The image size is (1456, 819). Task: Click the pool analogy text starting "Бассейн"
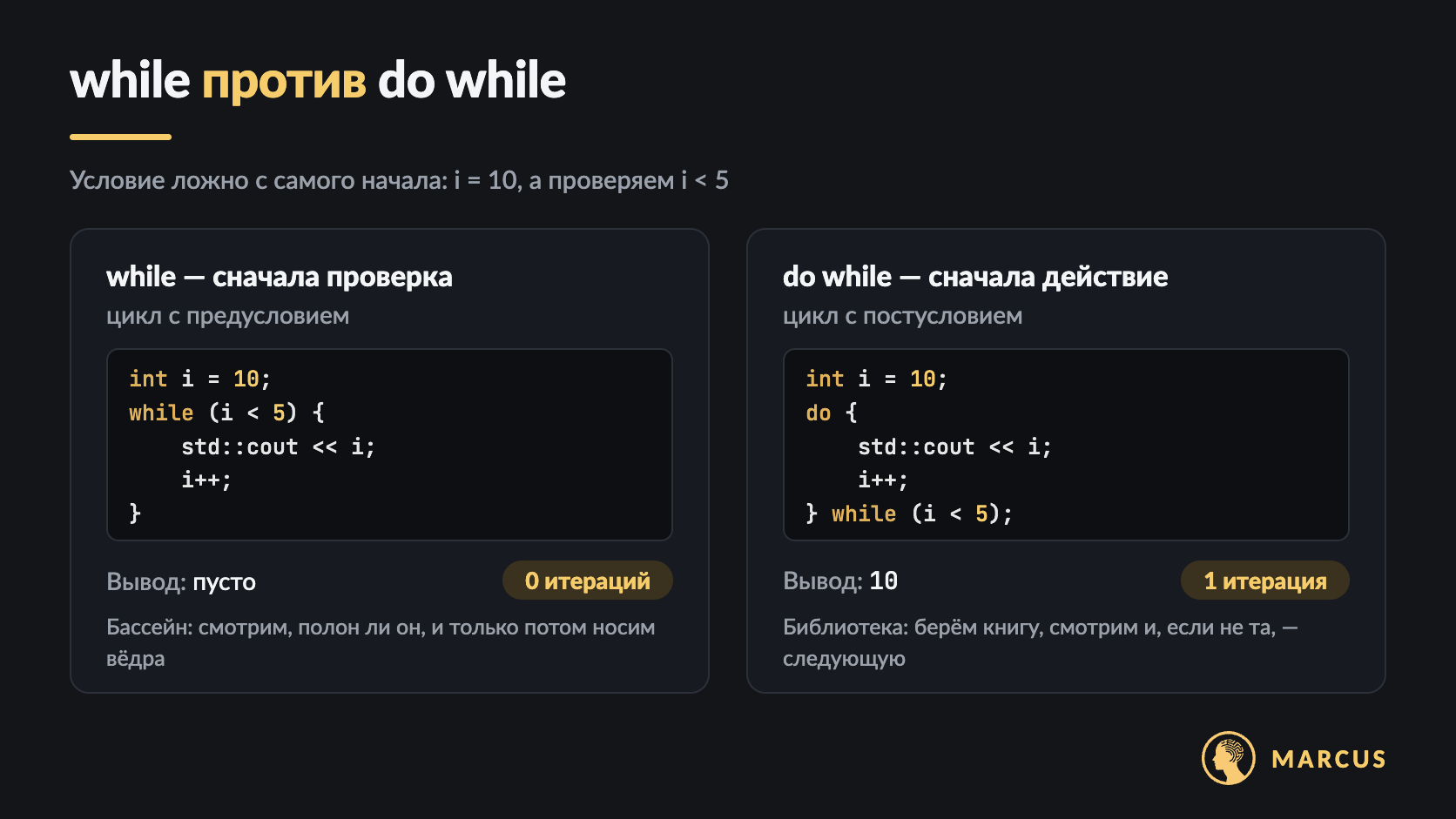pos(381,642)
